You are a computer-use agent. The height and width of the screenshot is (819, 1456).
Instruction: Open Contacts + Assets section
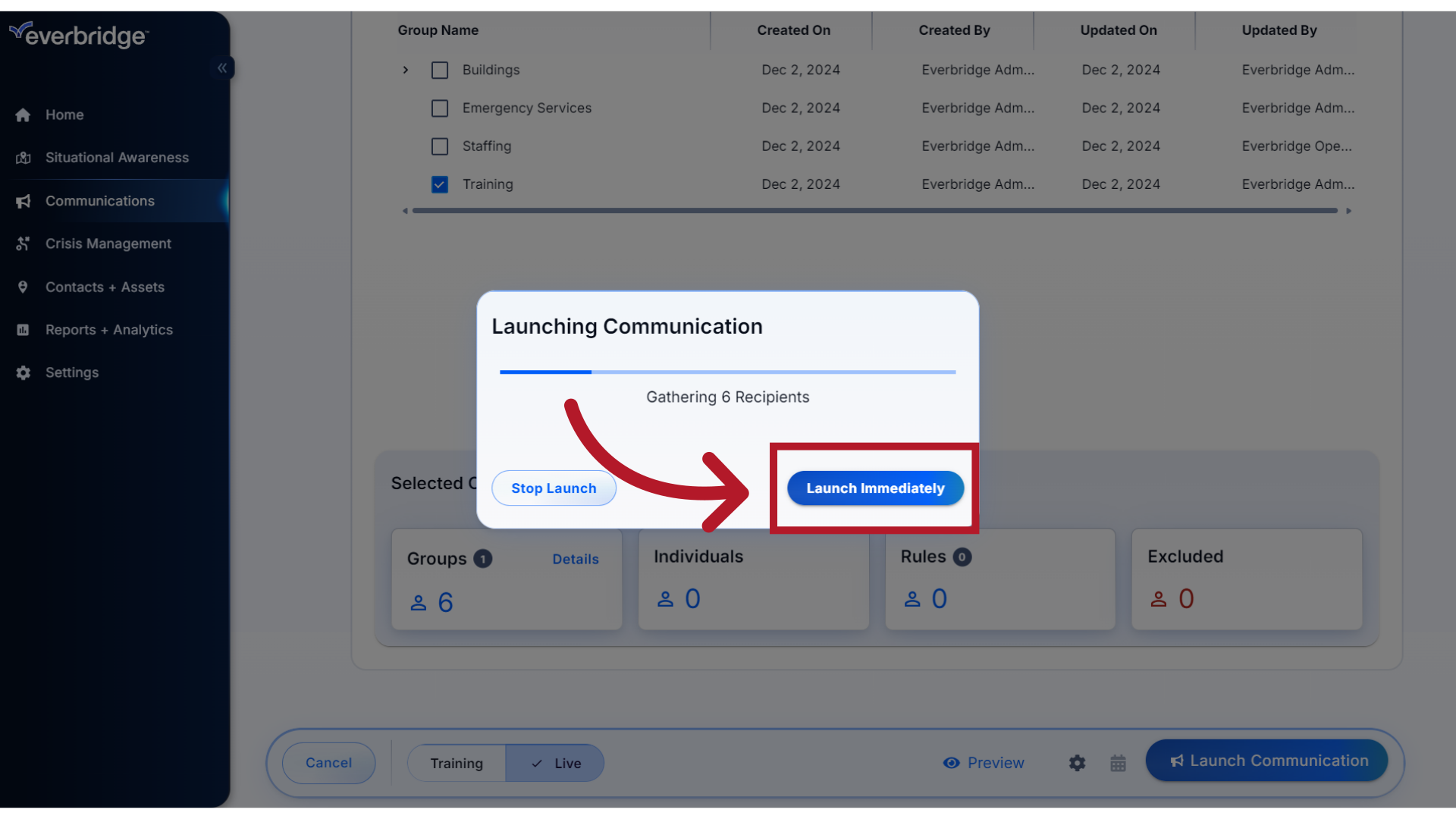pyautogui.click(x=105, y=286)
